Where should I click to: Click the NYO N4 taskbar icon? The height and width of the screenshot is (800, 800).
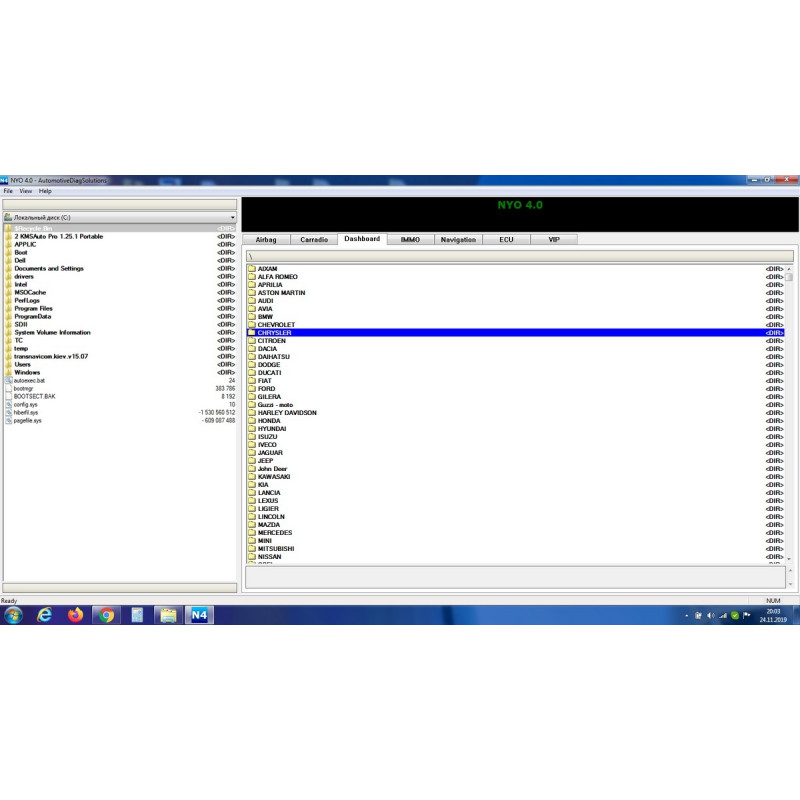pyautogui.click(x=199, y=615)
